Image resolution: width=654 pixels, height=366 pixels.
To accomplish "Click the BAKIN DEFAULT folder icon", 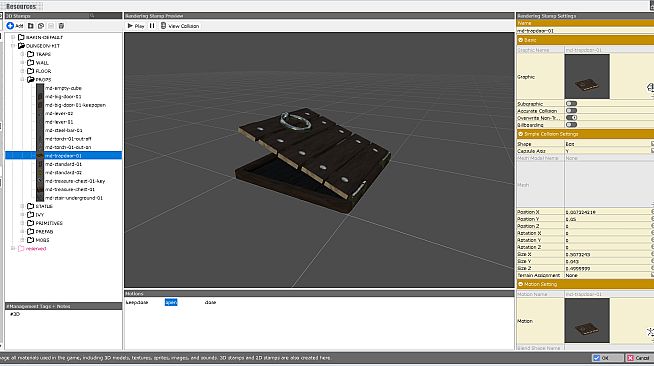I will (x=21, y=37).
